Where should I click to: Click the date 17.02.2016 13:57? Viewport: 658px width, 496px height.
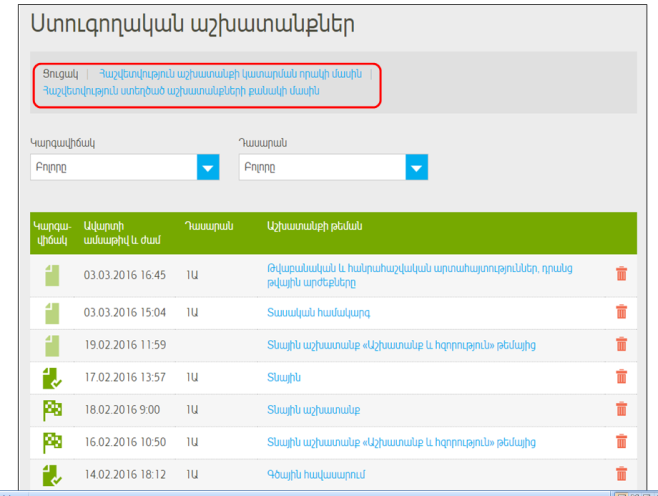125,377
